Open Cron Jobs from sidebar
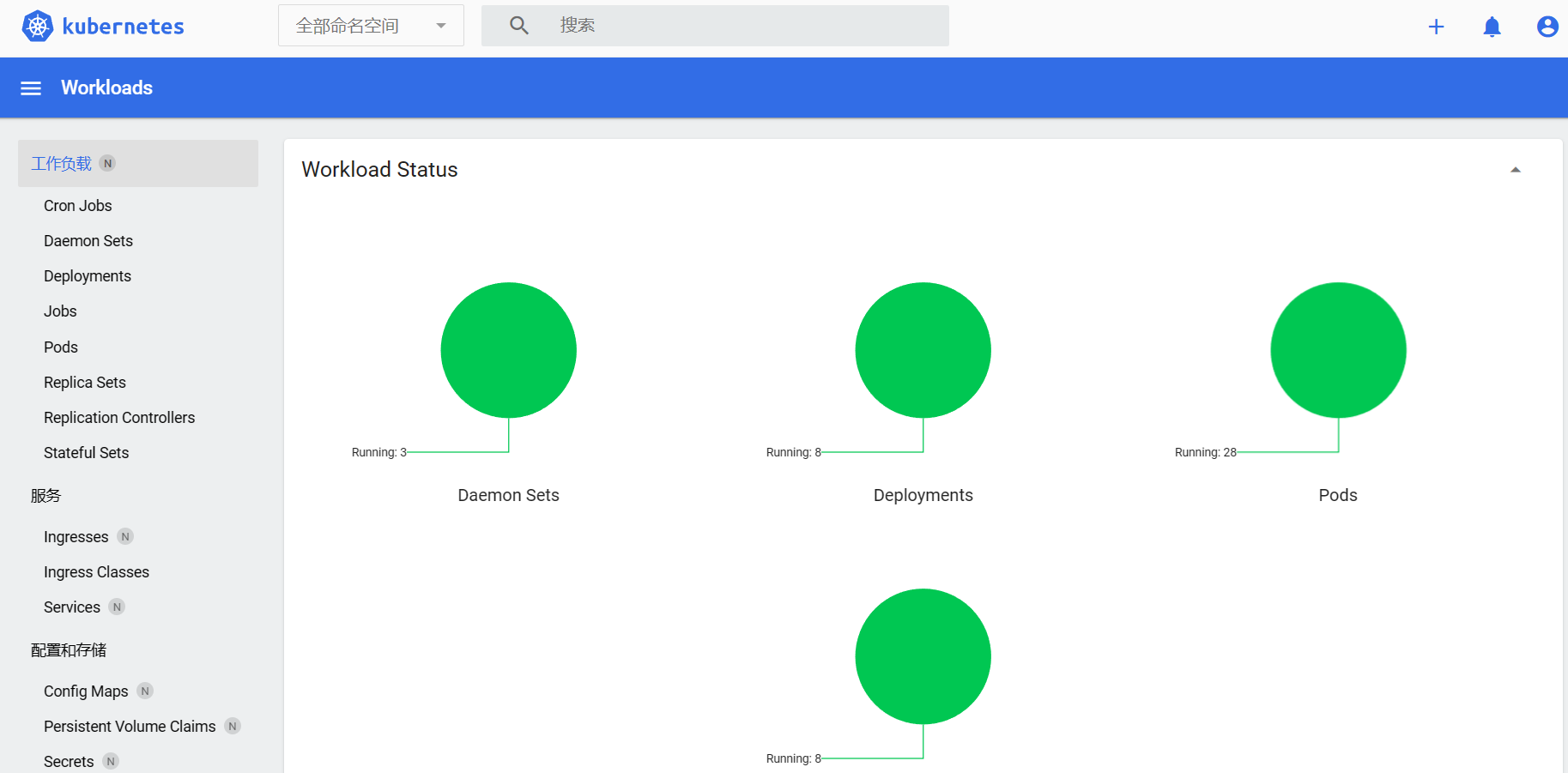This screenshot has height=773, width=1568. (x=78, y=206)
